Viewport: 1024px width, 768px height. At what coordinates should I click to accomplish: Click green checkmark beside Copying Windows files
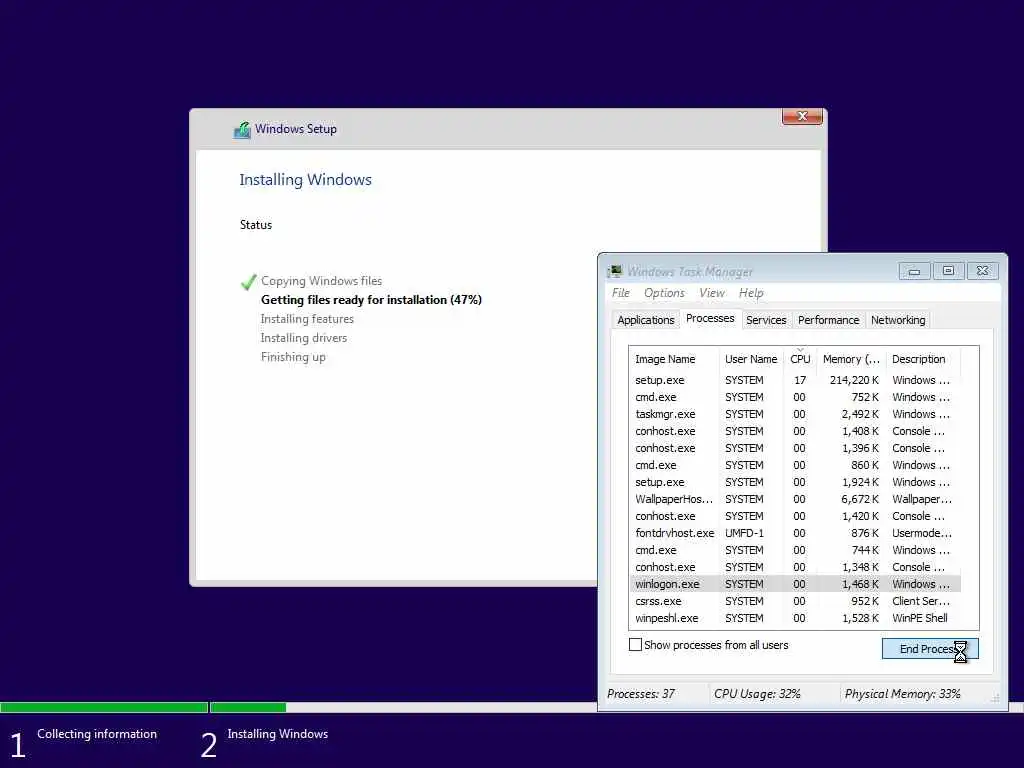tap(248, 281)
